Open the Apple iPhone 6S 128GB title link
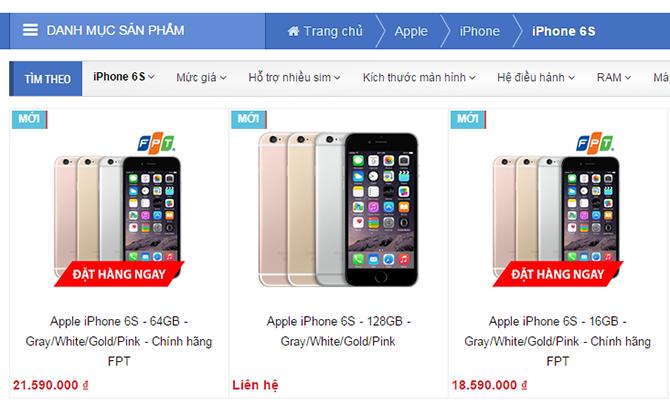The width and height of the screenshot is (670, 416). [x=338, y=331]
